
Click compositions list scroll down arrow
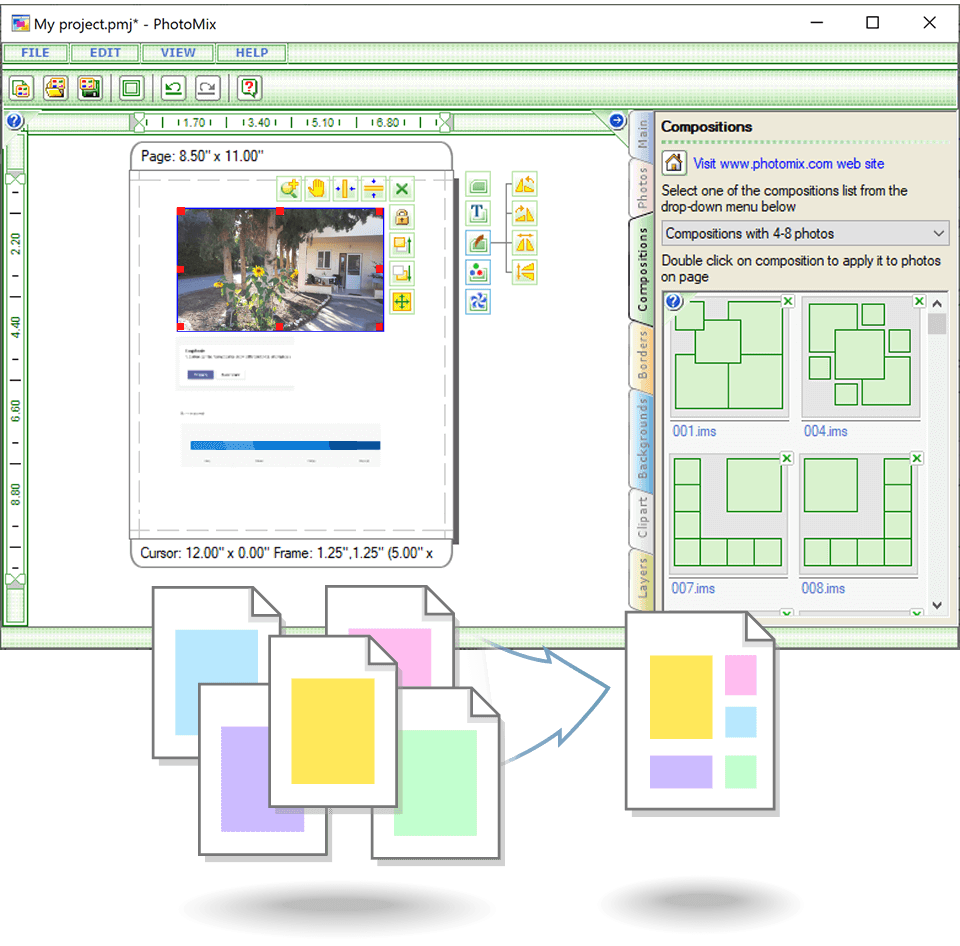tap(937, 605)
